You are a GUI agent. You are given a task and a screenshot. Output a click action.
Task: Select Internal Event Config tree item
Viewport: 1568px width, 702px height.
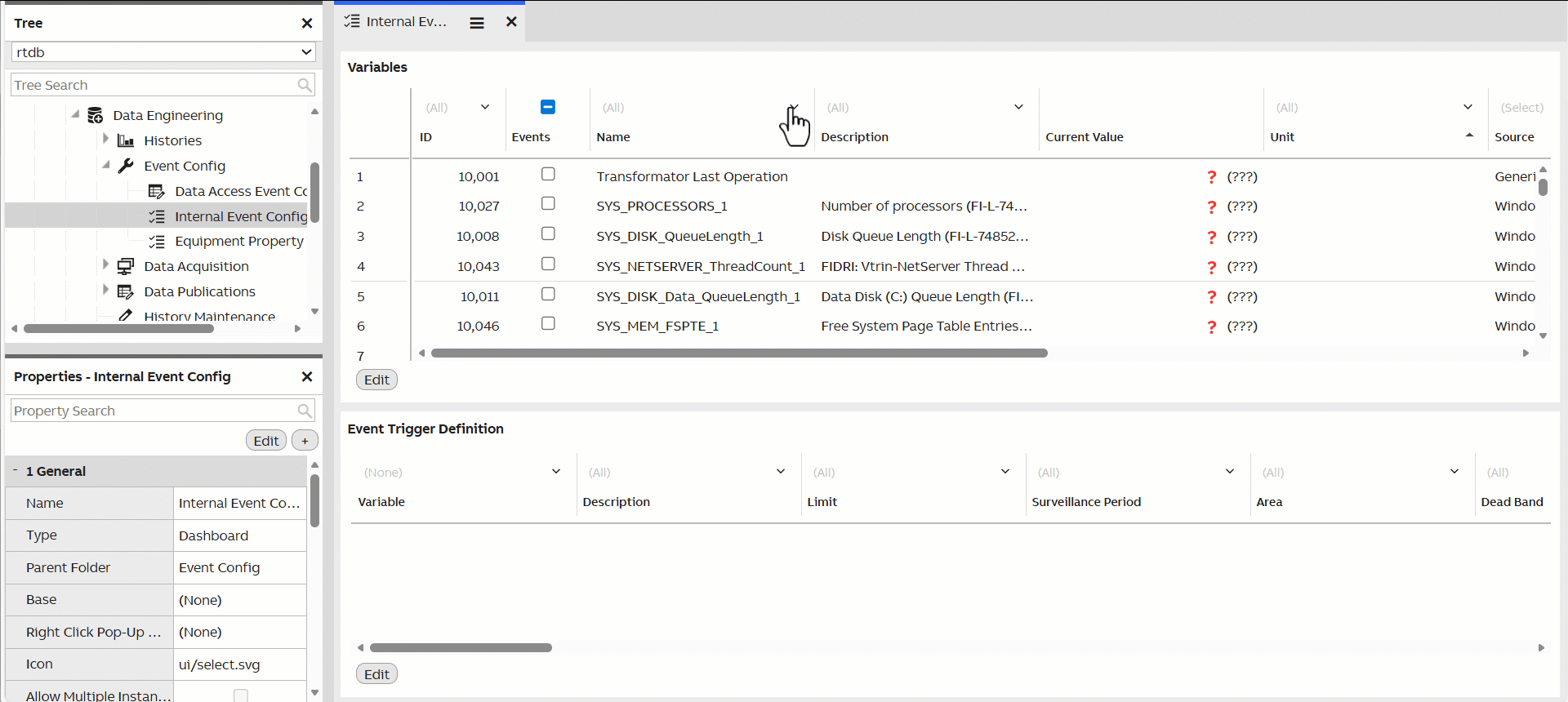click(x=156, y=216)
